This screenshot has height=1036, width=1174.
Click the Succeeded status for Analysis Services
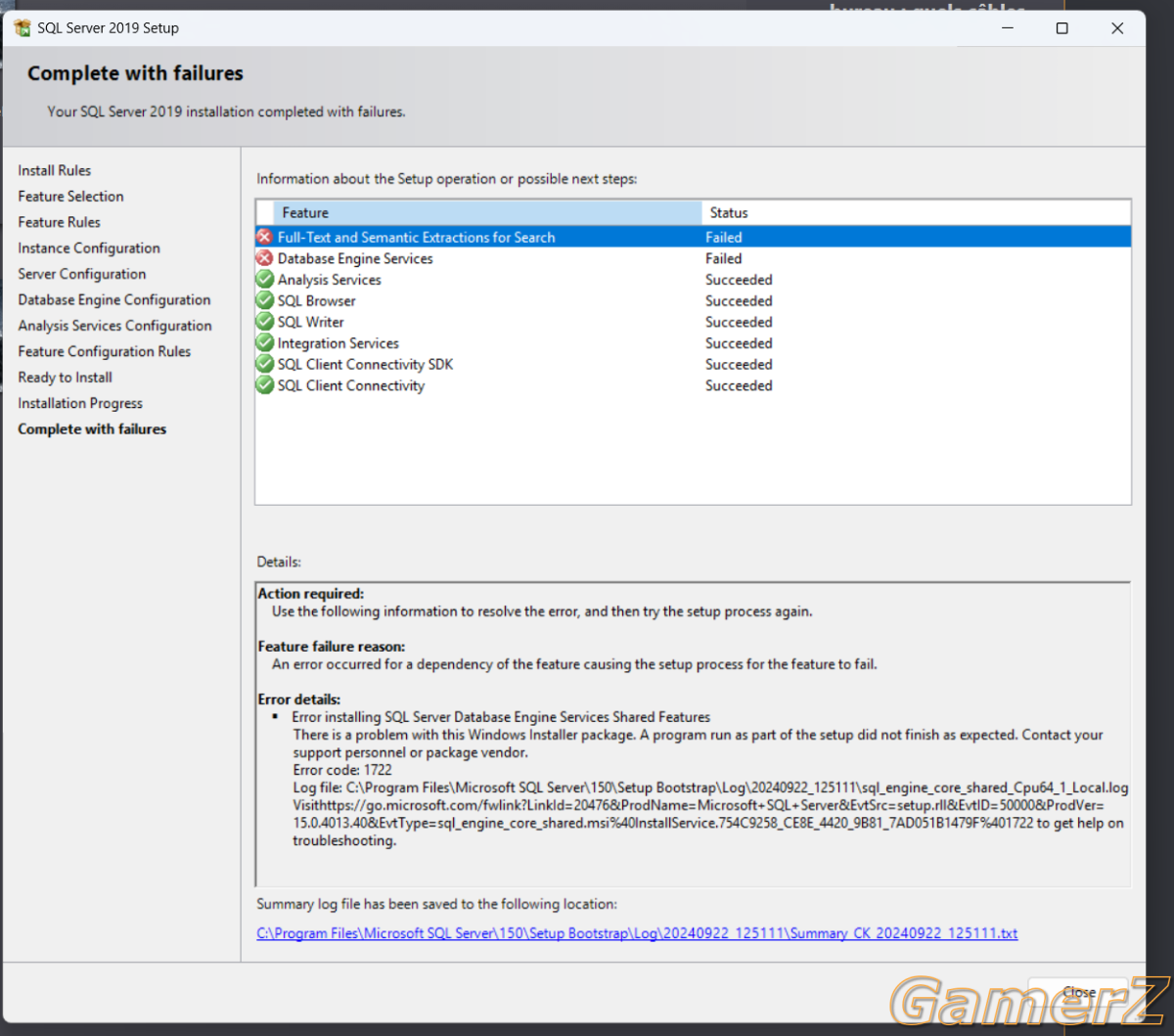(x=739, y=280)
